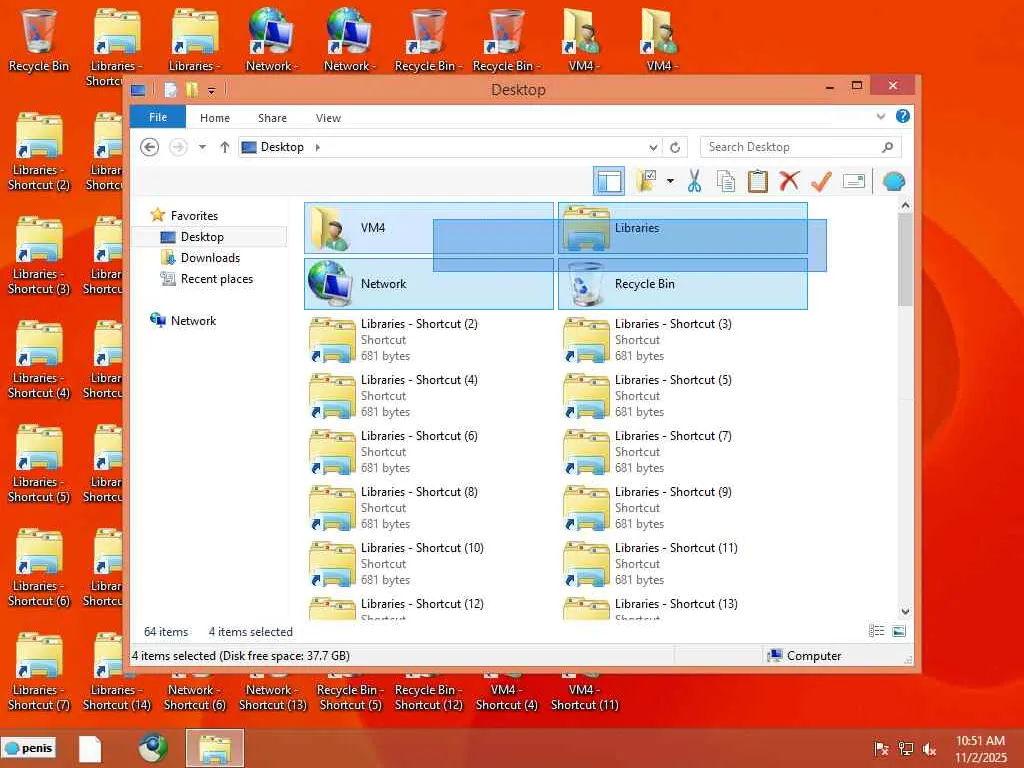1024x768 pixels.
Task: Select the Libraries item in Explorer
Action: click(682, 228)
